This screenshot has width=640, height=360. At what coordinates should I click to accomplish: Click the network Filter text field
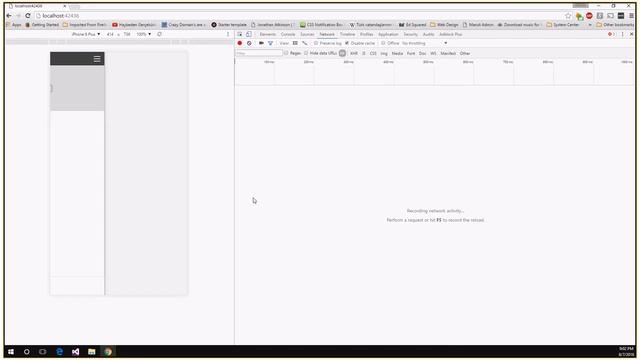259,53
